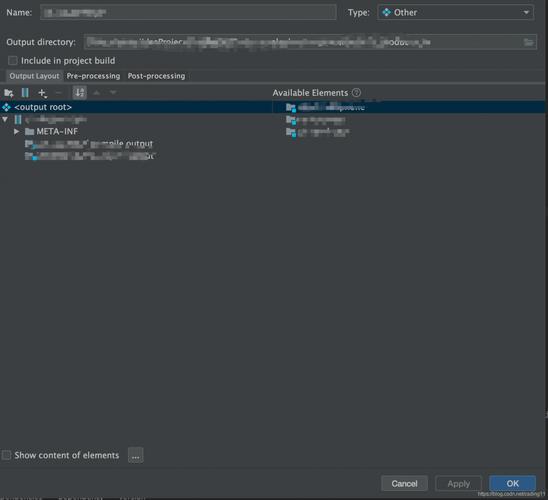Switch to the Post-processing tab
The image size is (548, 500).
(156, 76)
